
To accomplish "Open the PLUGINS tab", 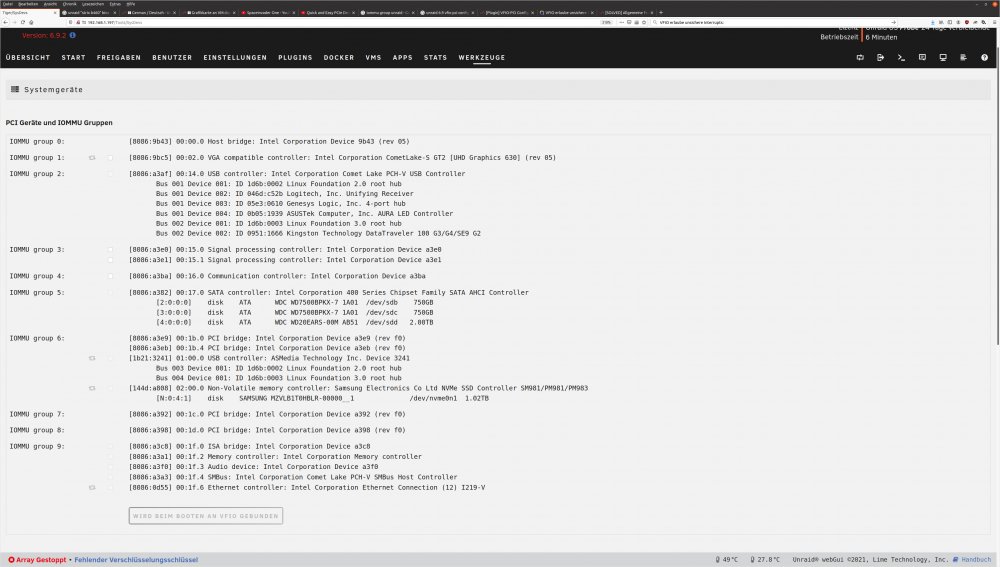I will coord(295,57).
